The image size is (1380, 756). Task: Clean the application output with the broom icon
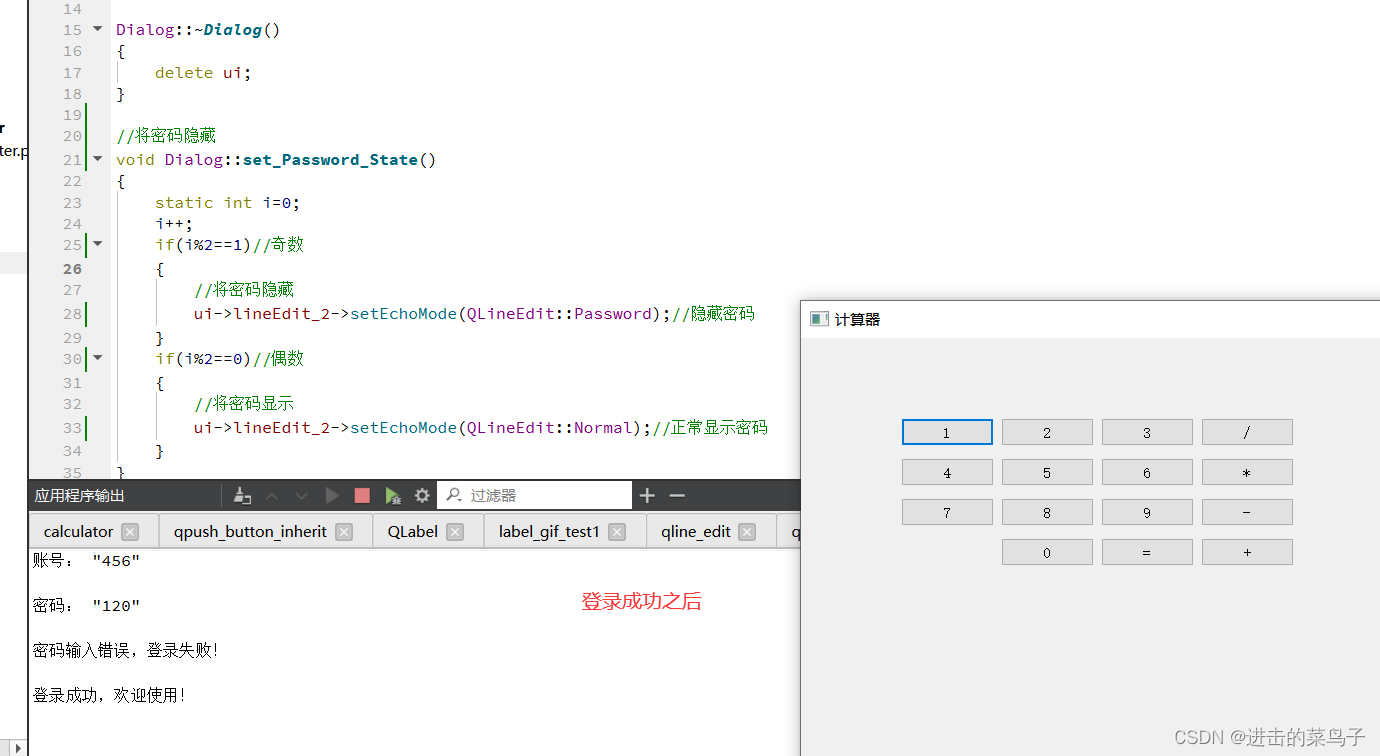[x=241, y=494]
